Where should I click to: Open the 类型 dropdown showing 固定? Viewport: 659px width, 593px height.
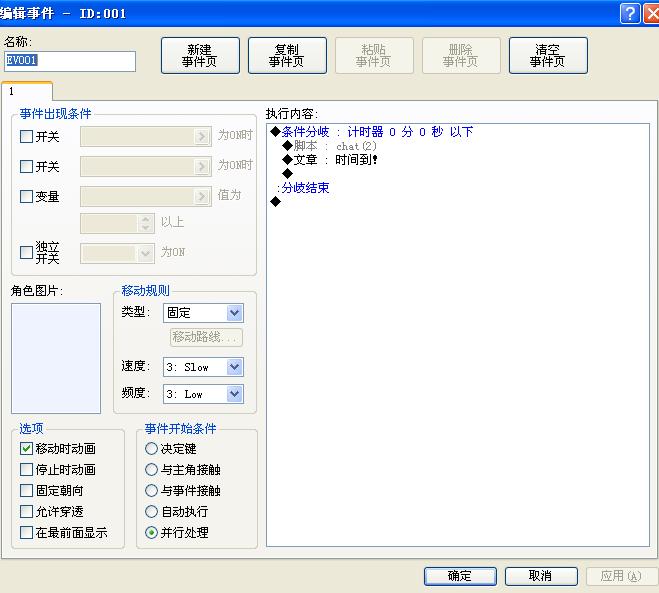point(203,313)
